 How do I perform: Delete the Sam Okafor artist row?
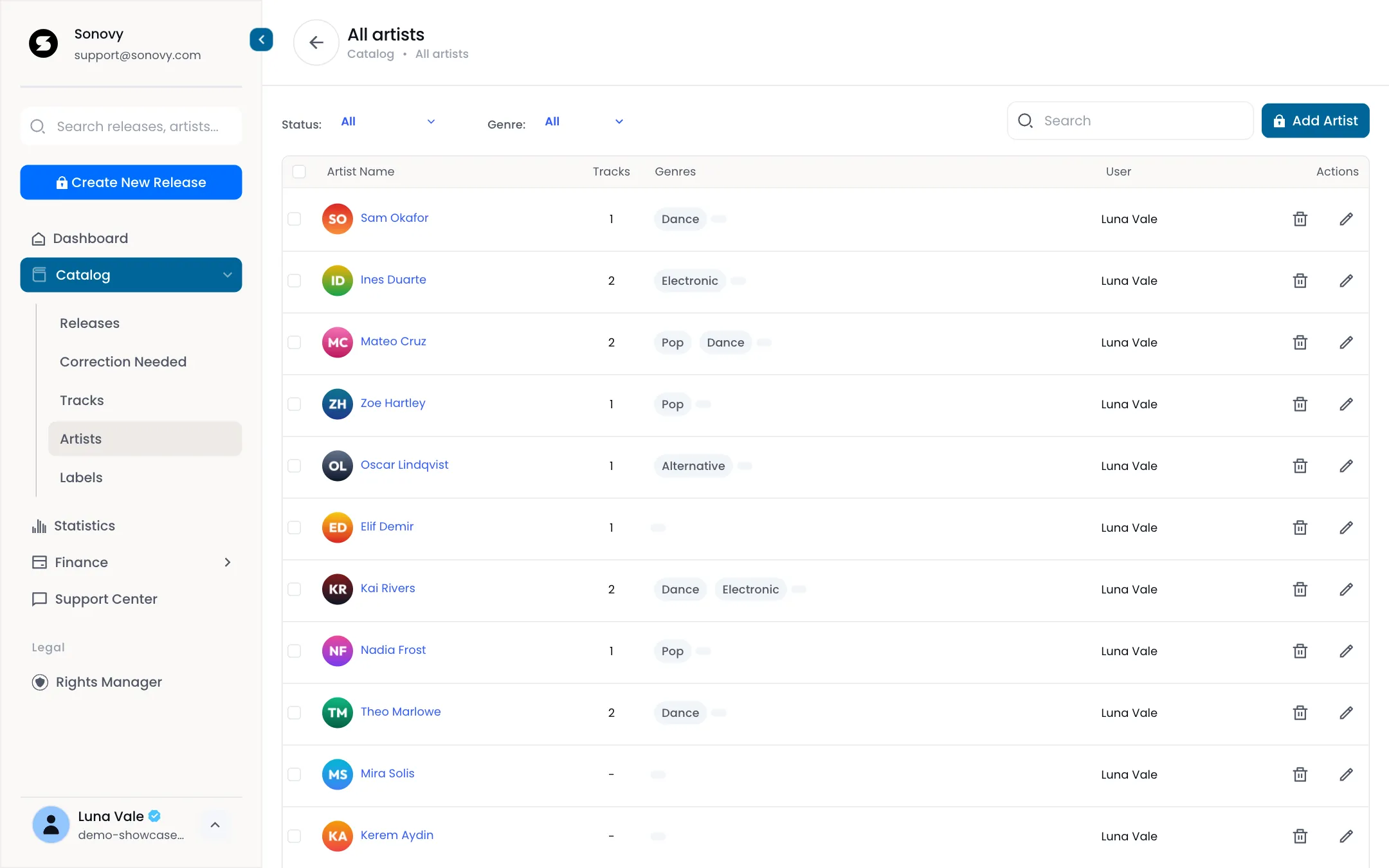point(1300,219)
